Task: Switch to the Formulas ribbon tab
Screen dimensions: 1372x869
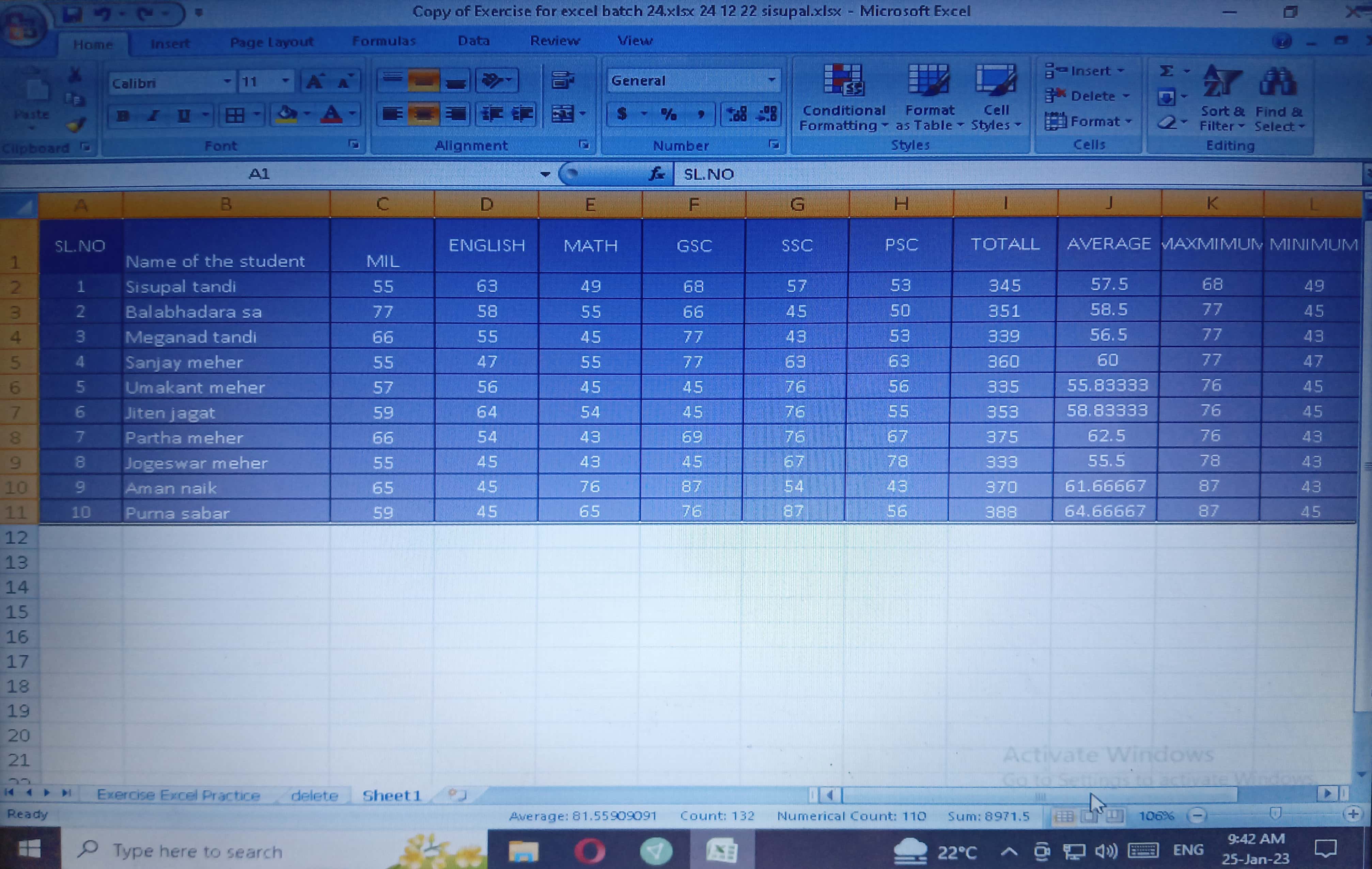Action: click(x=384, y=41)
